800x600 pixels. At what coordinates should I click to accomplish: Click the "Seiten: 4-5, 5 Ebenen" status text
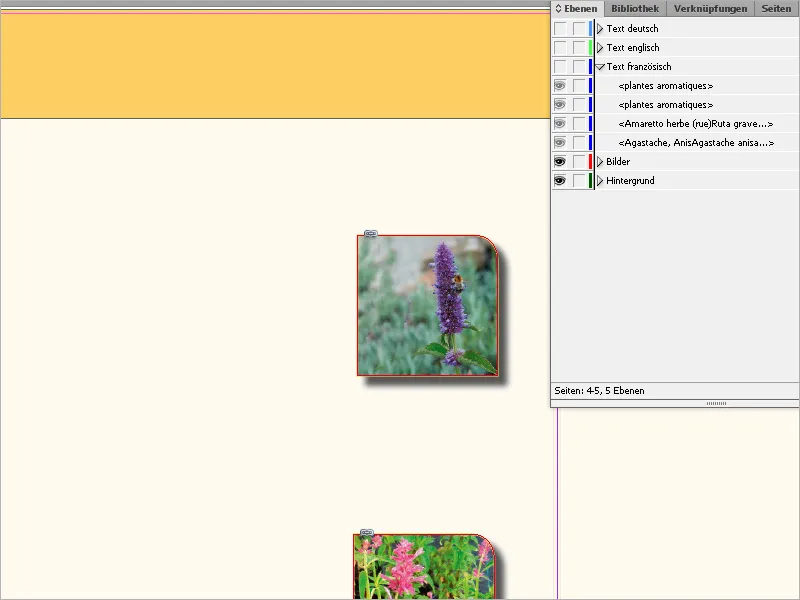pos(599,391)
